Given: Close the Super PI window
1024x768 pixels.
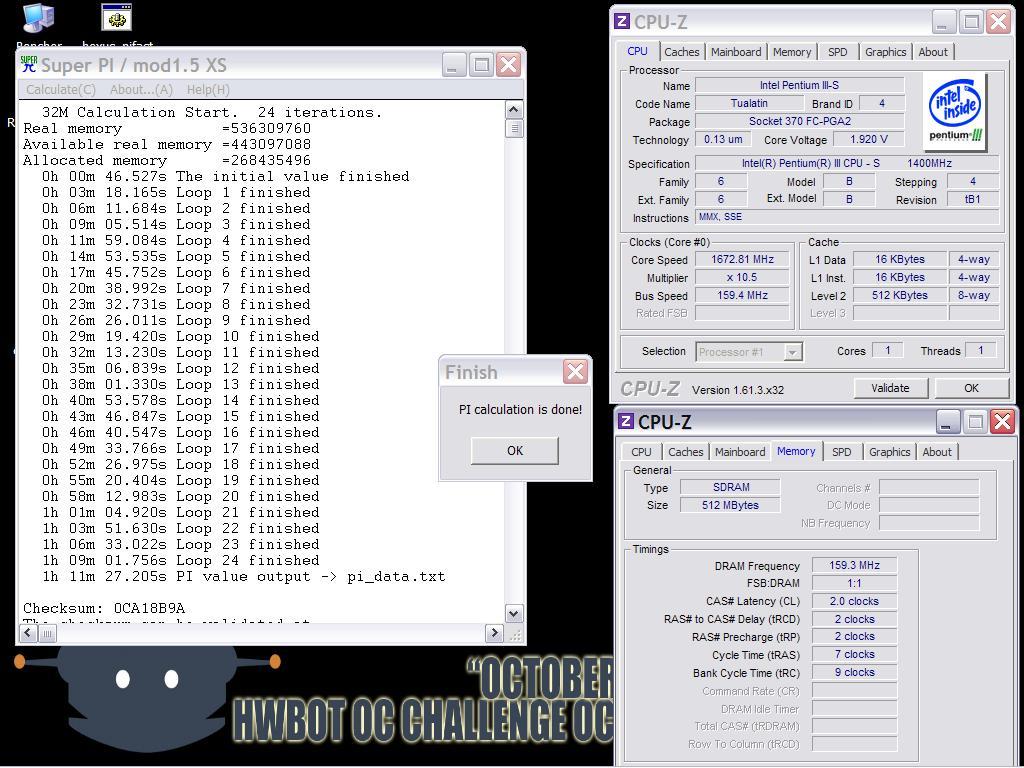Looking at the screenshot, I should tap(508, 65).
